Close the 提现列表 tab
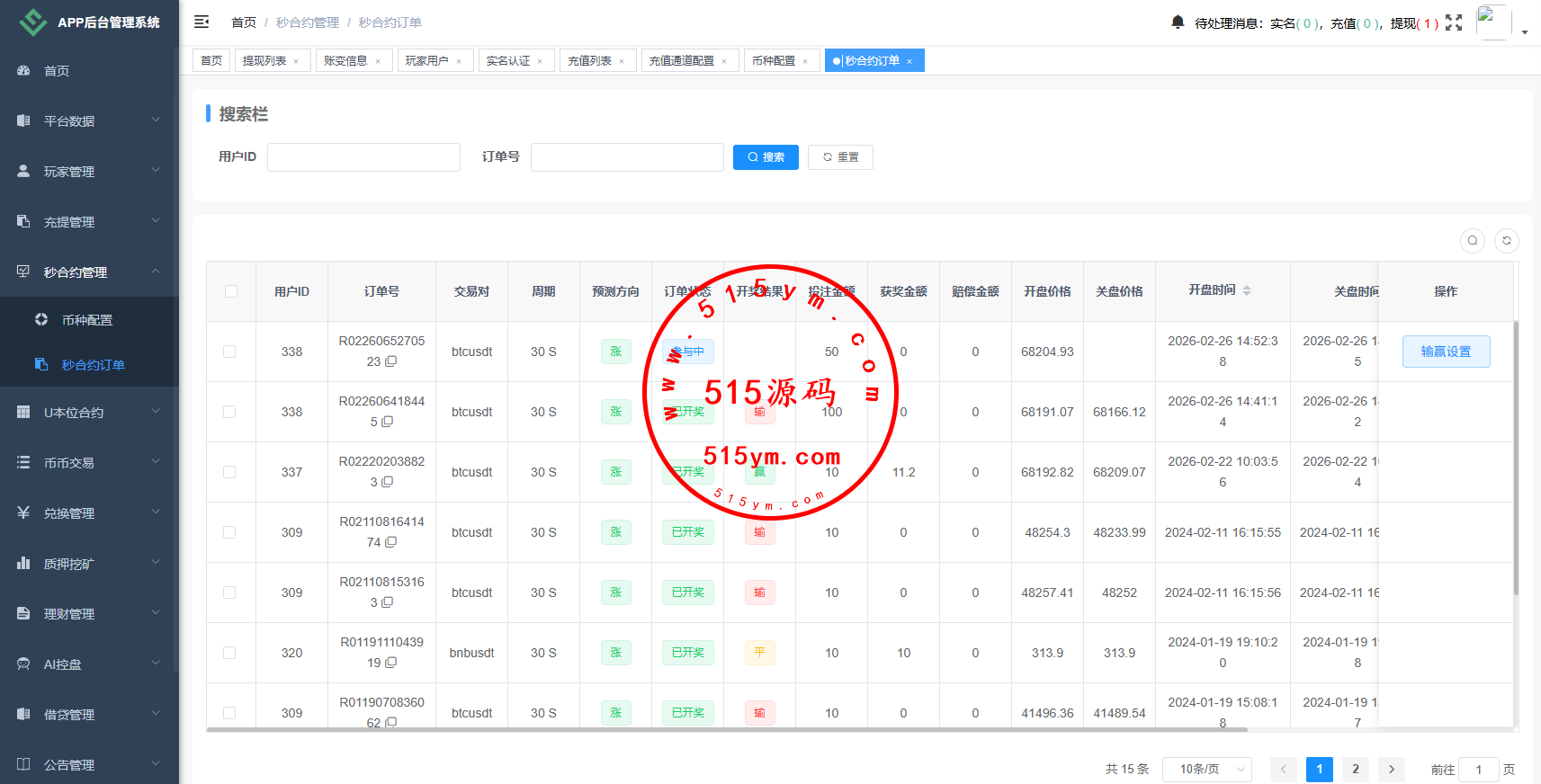This screenshot has width=1541, height=784. tap(296, 61)
